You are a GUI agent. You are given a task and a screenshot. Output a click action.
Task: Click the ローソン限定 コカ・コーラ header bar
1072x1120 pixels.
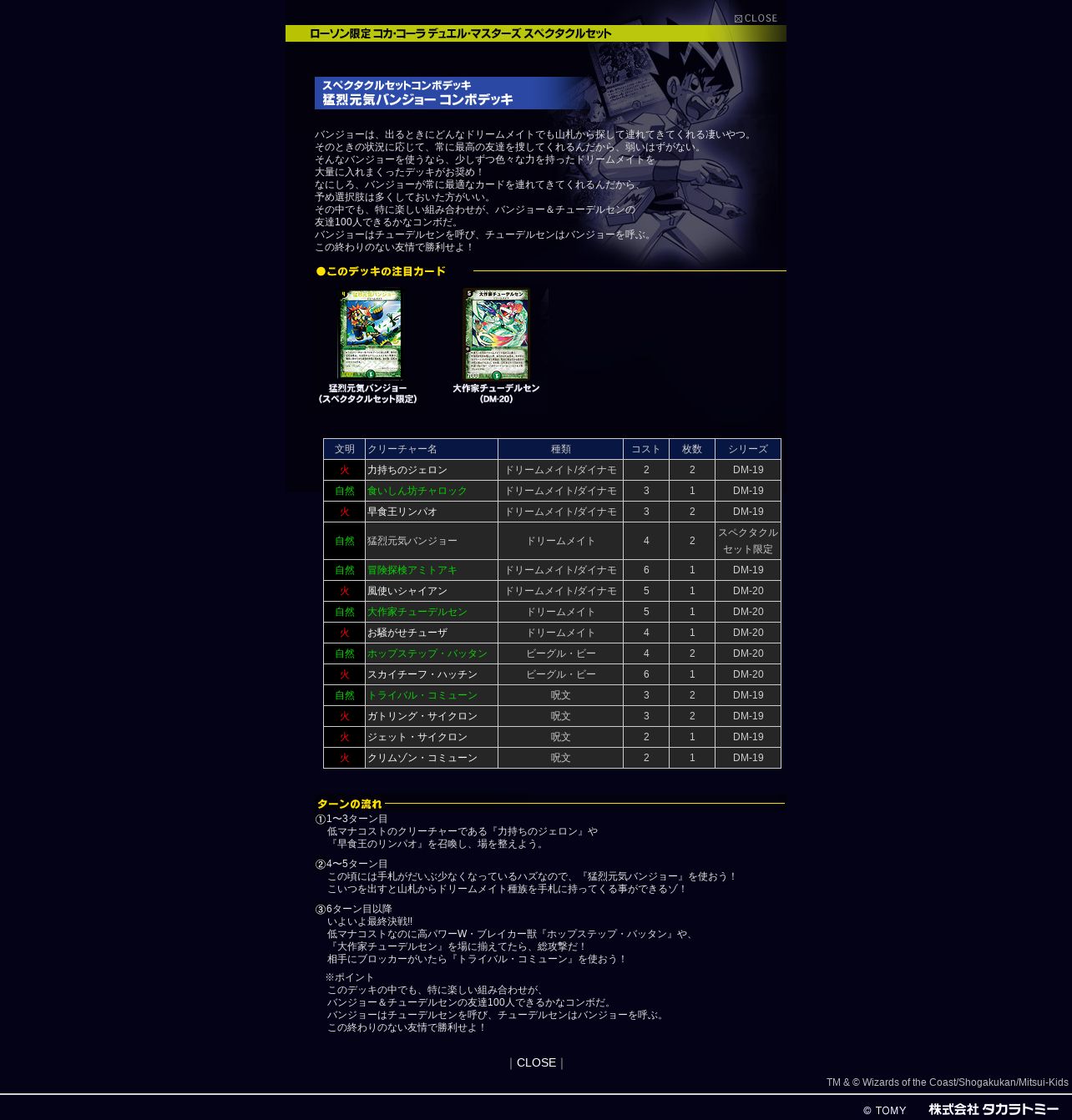click(536, 33)
